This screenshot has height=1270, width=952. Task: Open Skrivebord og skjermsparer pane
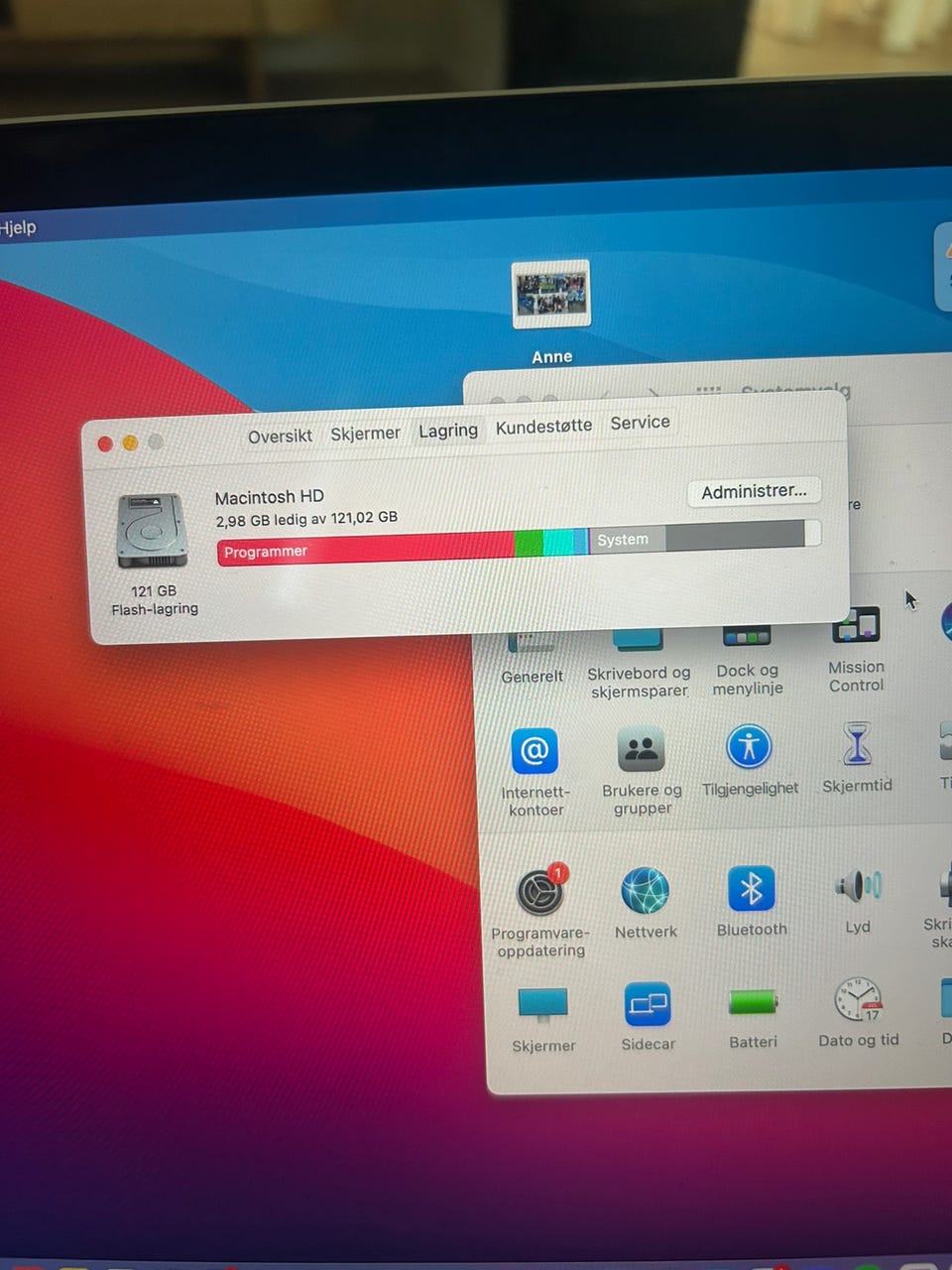(639, 663)
